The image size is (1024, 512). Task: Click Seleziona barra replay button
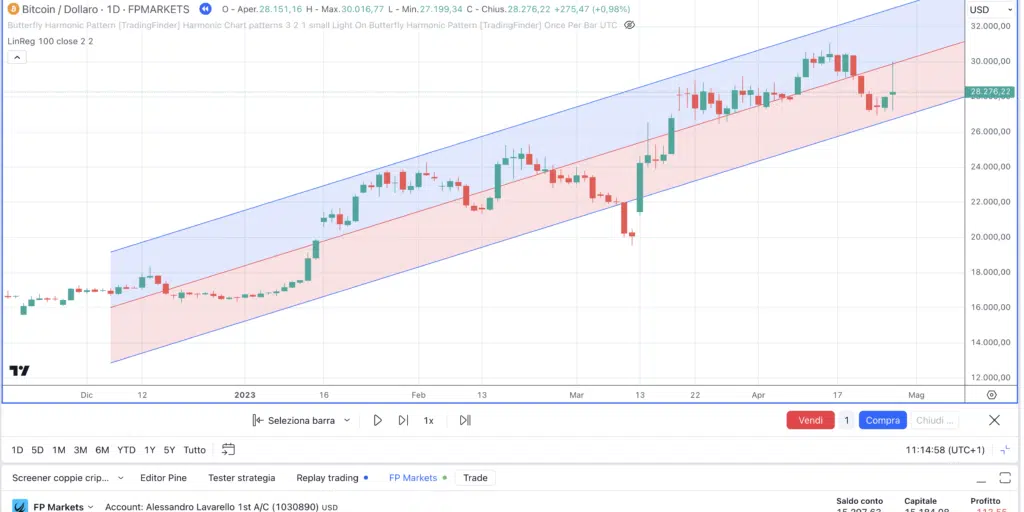(294, 421)
